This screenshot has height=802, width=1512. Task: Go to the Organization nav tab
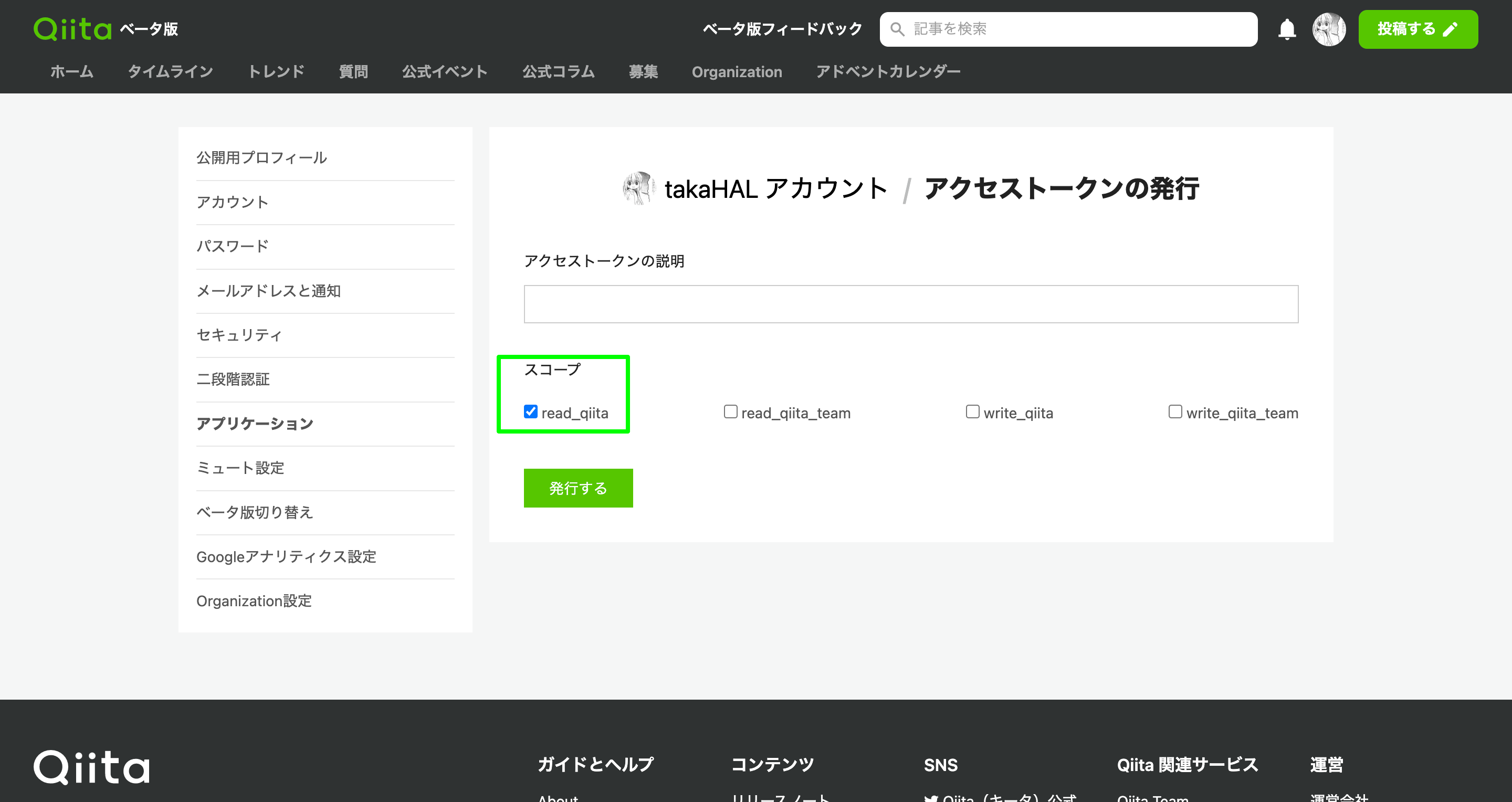pos(736,71)
